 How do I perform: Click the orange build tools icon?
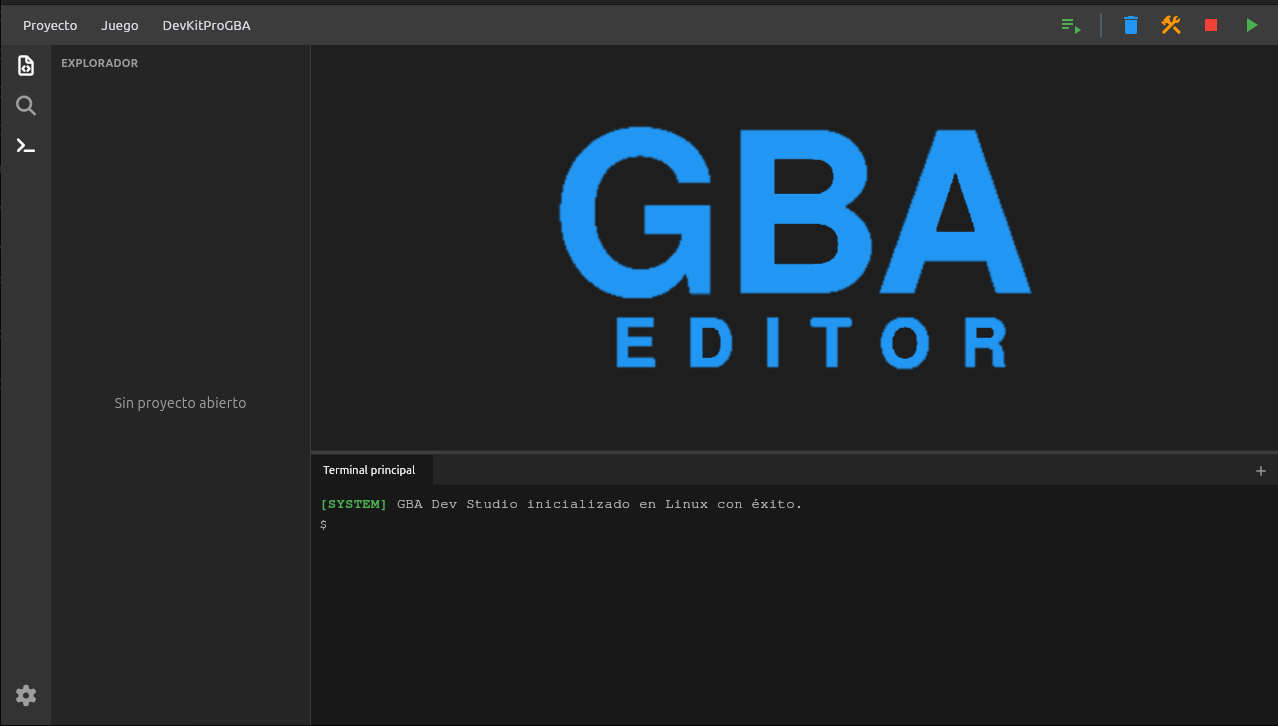[x=1171, y=25]
